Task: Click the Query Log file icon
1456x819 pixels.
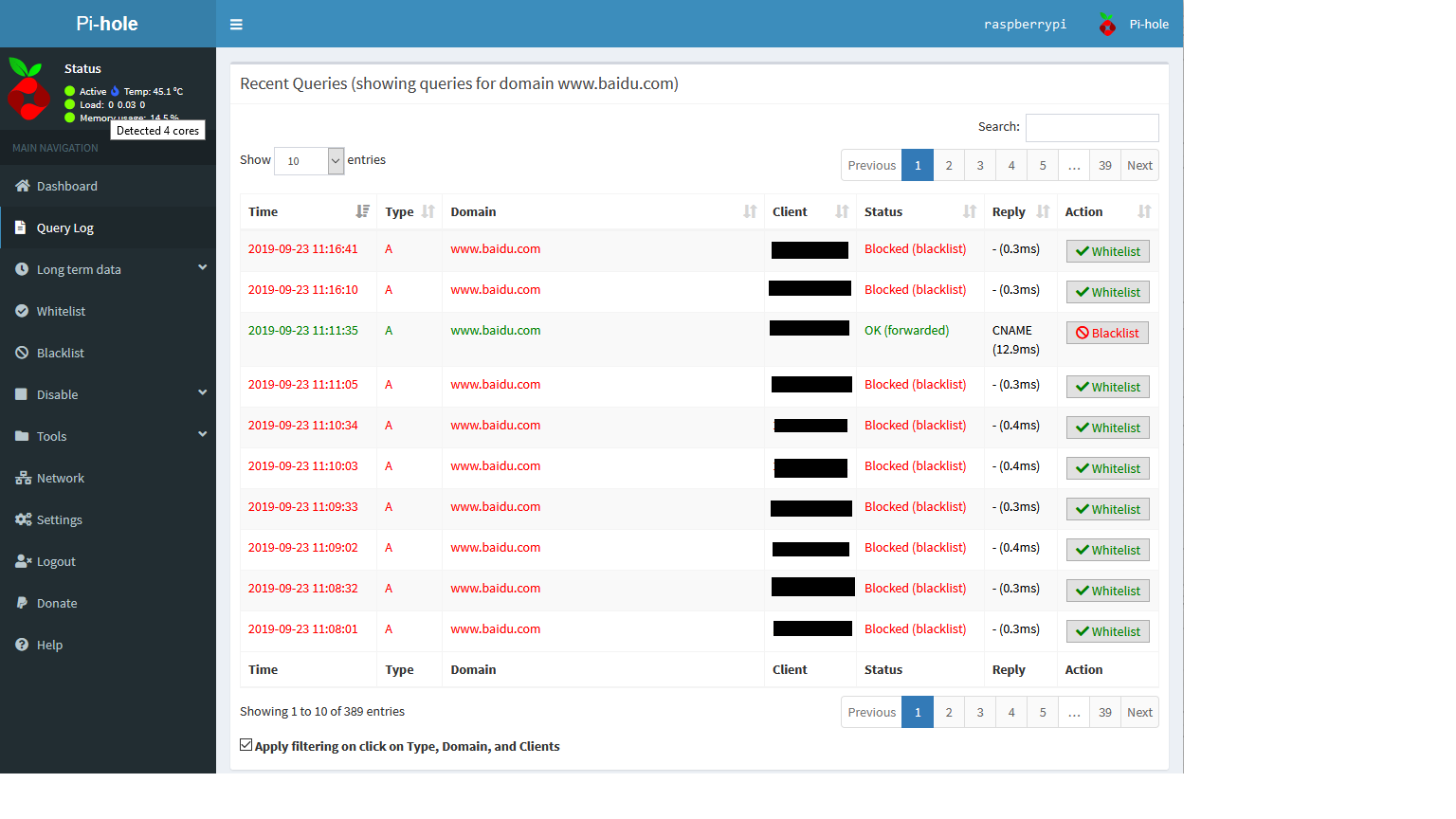Action: point(21,227)
